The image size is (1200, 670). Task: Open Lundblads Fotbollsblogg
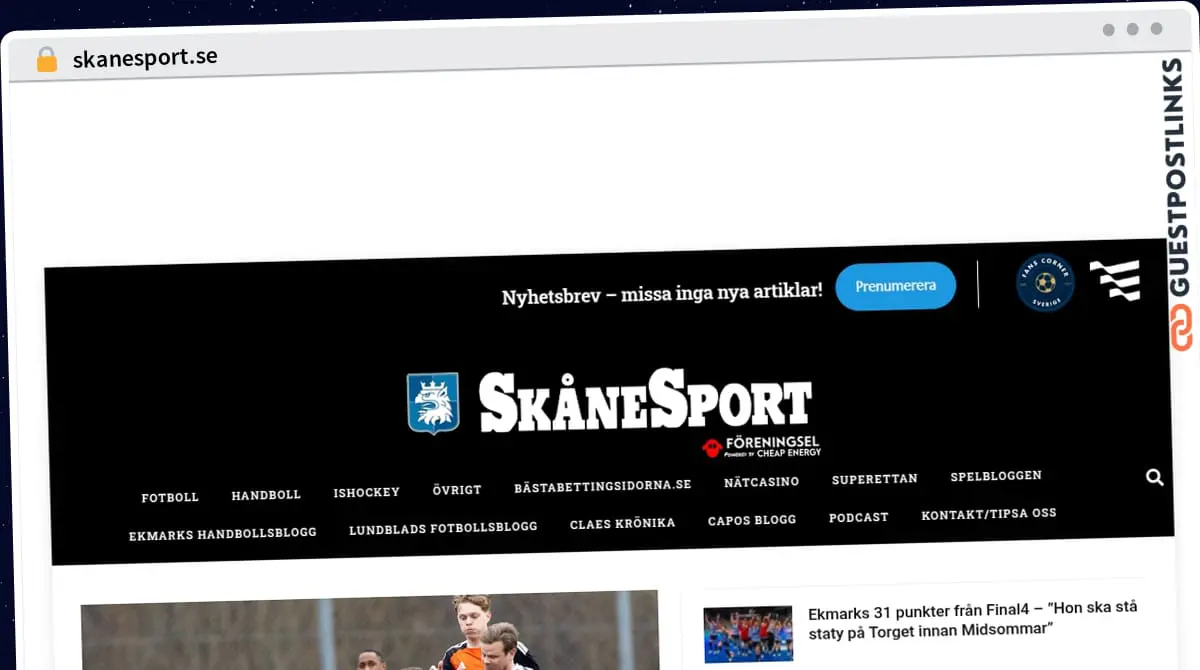click(x=443, y=527)
